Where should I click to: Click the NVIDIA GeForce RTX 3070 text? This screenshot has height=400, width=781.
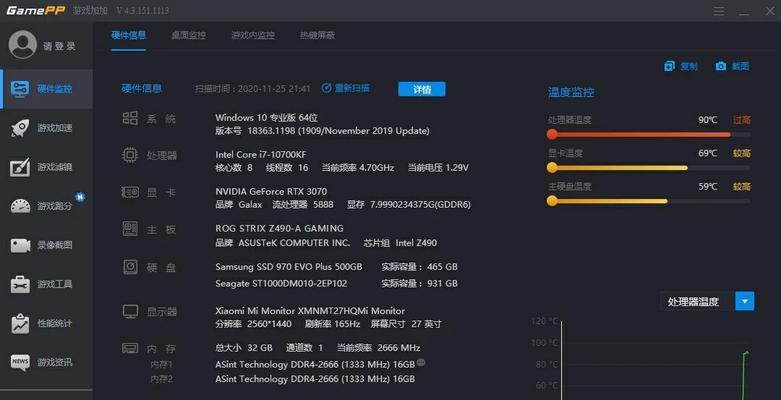[x=271, y=191]
